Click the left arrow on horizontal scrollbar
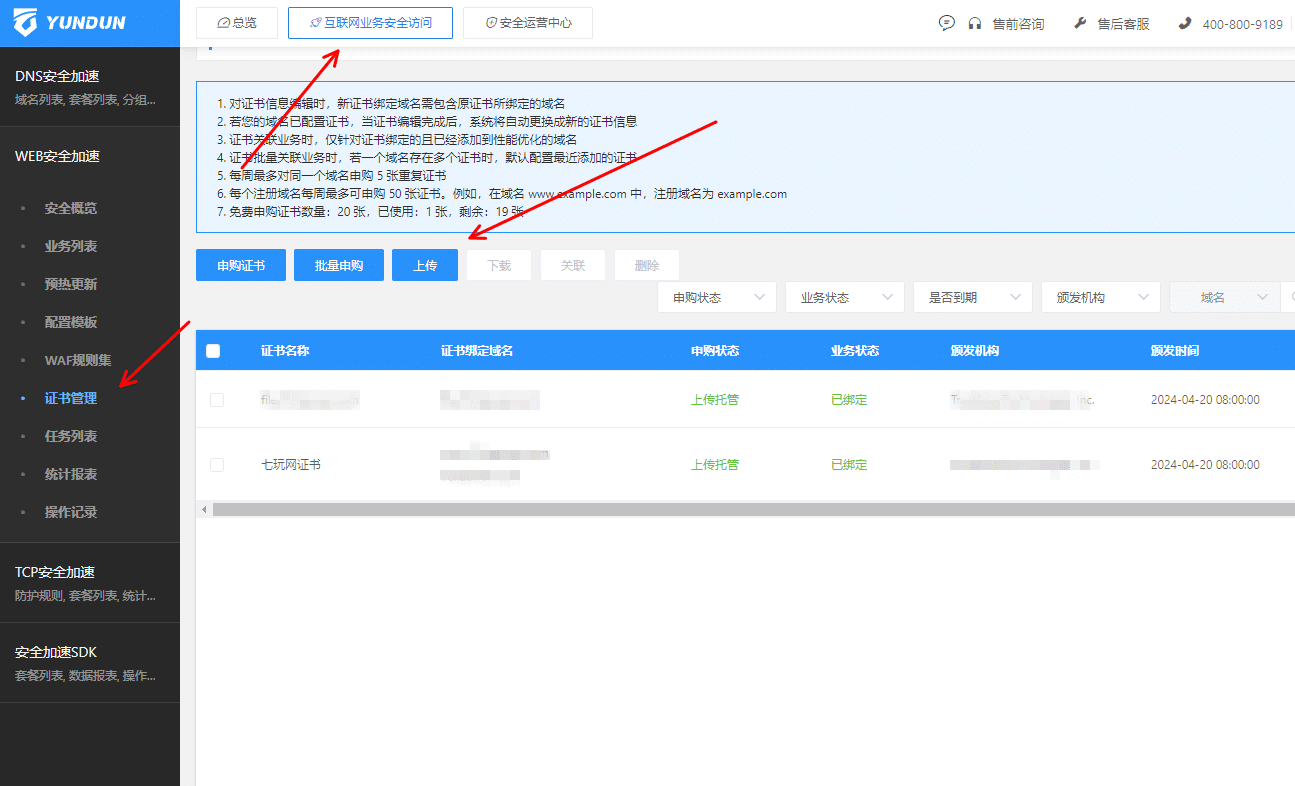 (204, 509)
